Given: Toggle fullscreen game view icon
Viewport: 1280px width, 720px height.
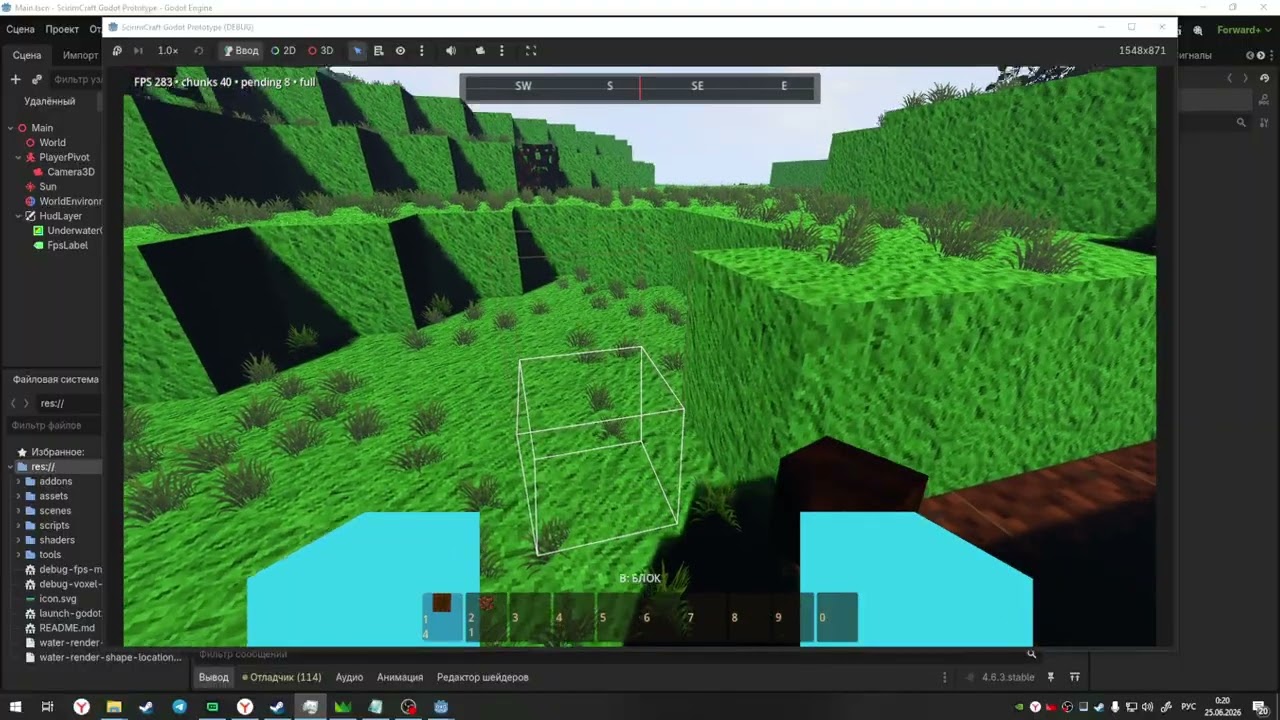Looking at the screenshot, I should (x=531, y=50).
